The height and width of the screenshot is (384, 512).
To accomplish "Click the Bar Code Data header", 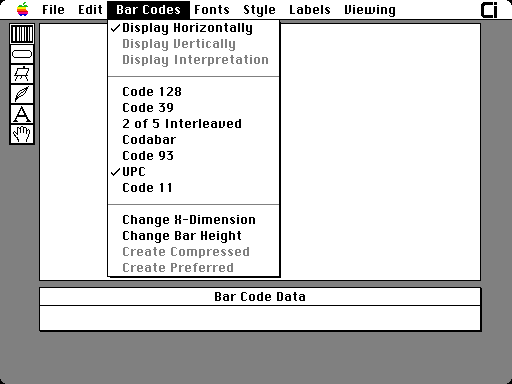I will point(260,297).
